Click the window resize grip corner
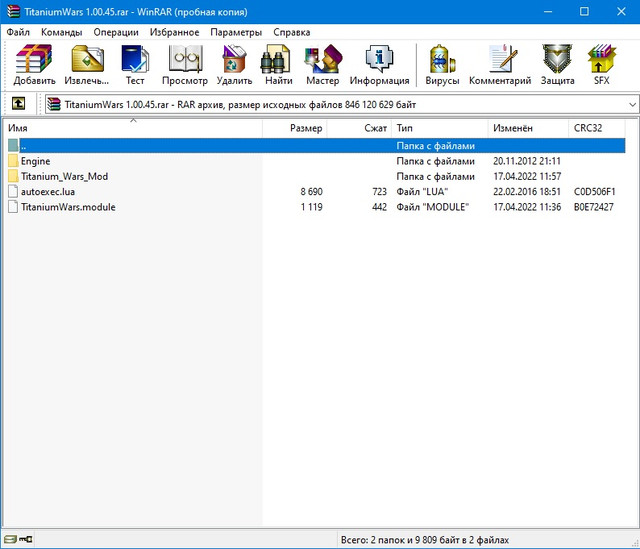Image resolution: width=640 pixels, height=549 pixels. [635, 542]
